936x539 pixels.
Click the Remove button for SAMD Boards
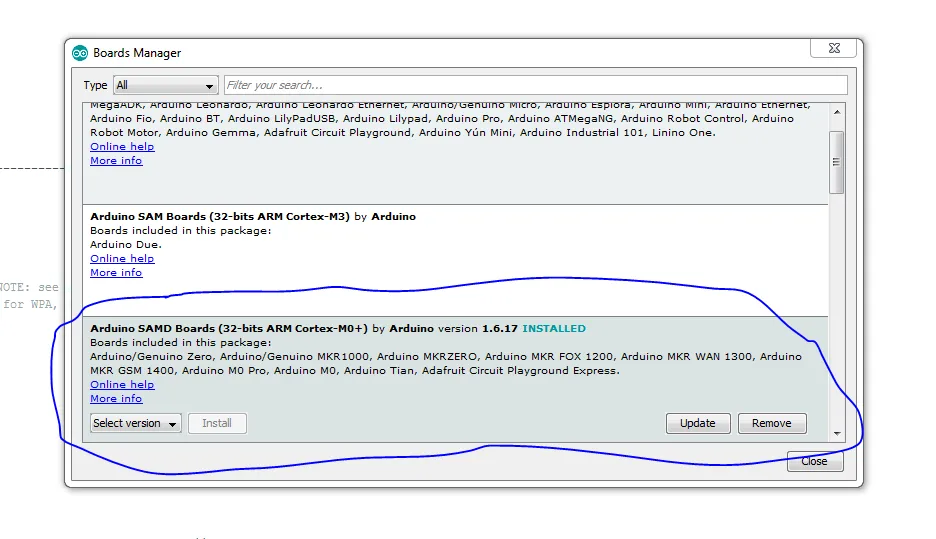coord(772,423)
